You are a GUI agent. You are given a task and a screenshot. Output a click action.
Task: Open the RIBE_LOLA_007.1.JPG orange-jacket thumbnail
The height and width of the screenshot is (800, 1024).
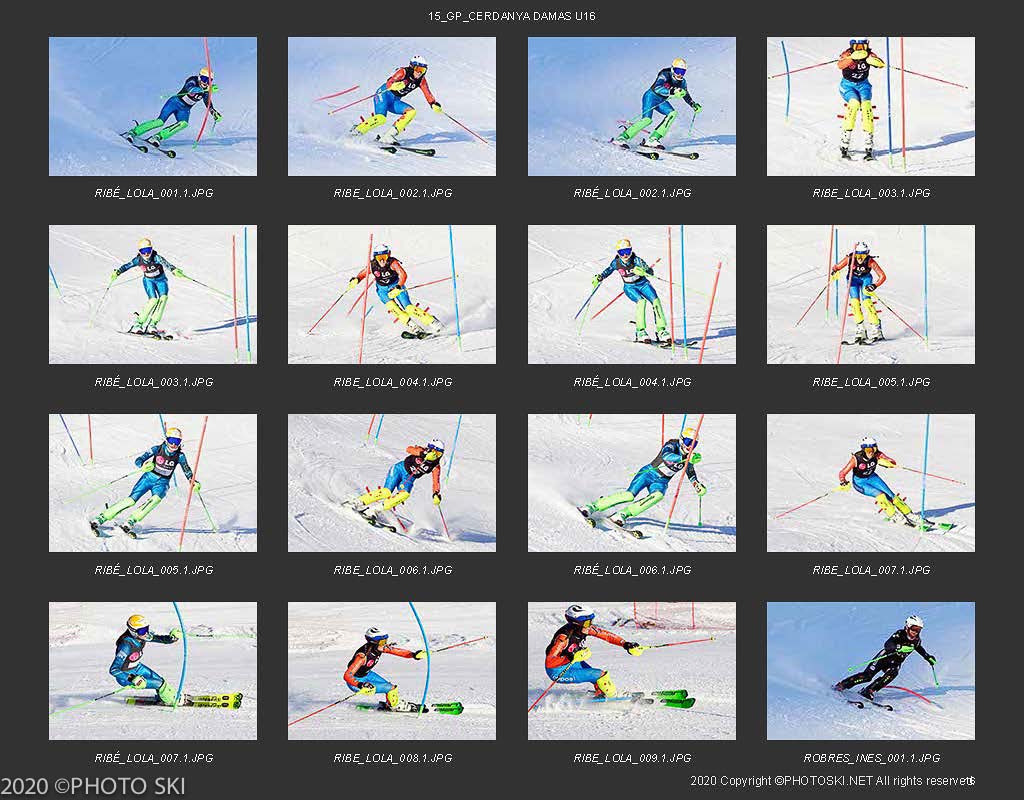click(x=871, y=483)
